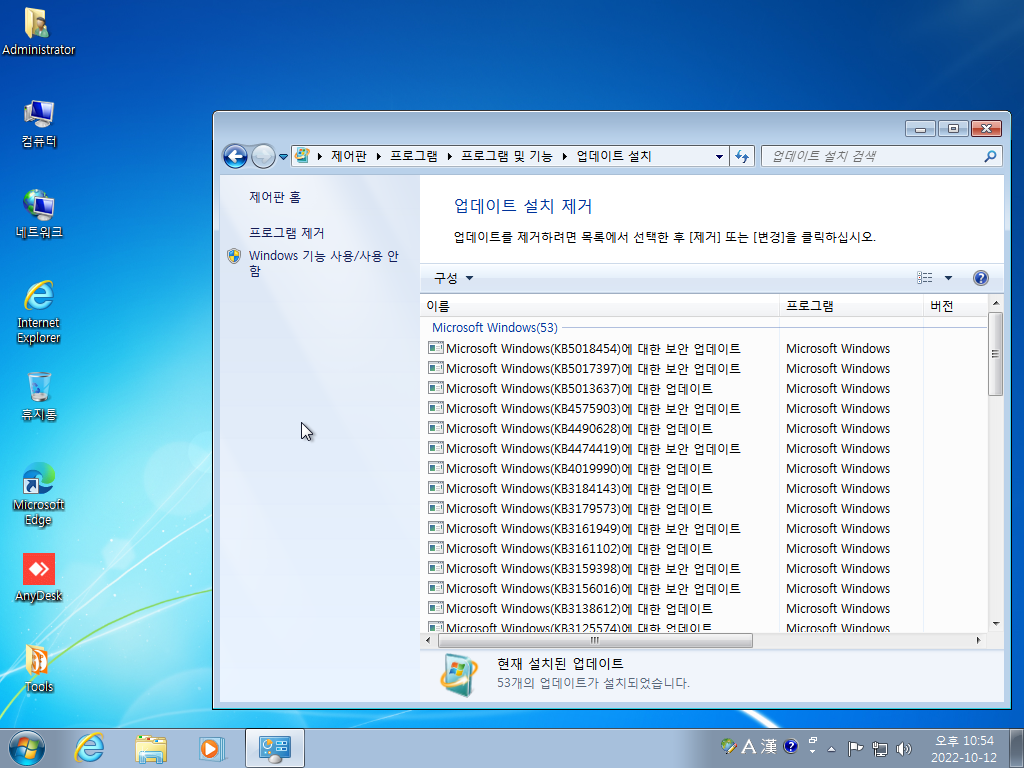The image size is (1024, 768).
Task: Collapse the Microsoft Windows(53) group
Action: [494, 327]
